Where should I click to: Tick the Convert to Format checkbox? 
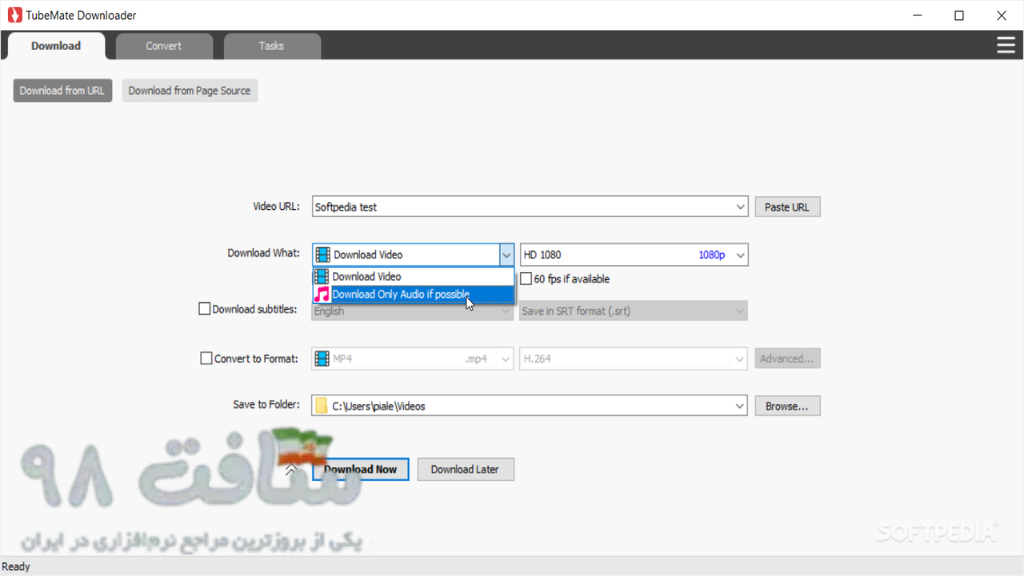[x=206, y=359]
